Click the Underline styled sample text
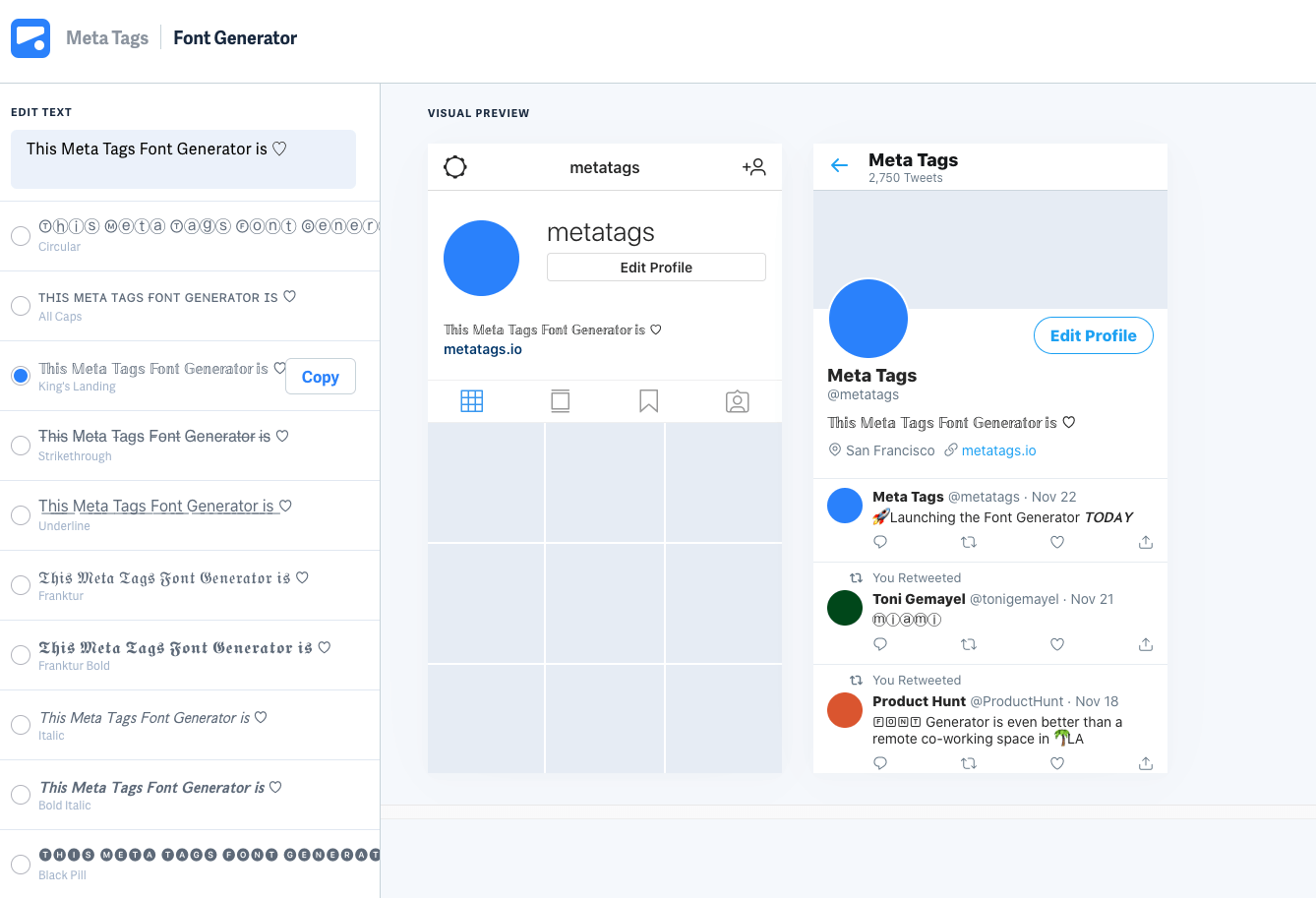The image size is (1316, 898). point(165,507)
